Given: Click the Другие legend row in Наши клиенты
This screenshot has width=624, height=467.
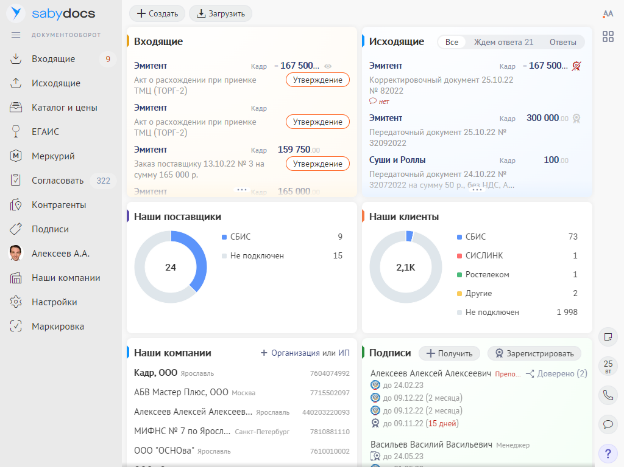Looking at the screenshot, I should coord(517,293).
